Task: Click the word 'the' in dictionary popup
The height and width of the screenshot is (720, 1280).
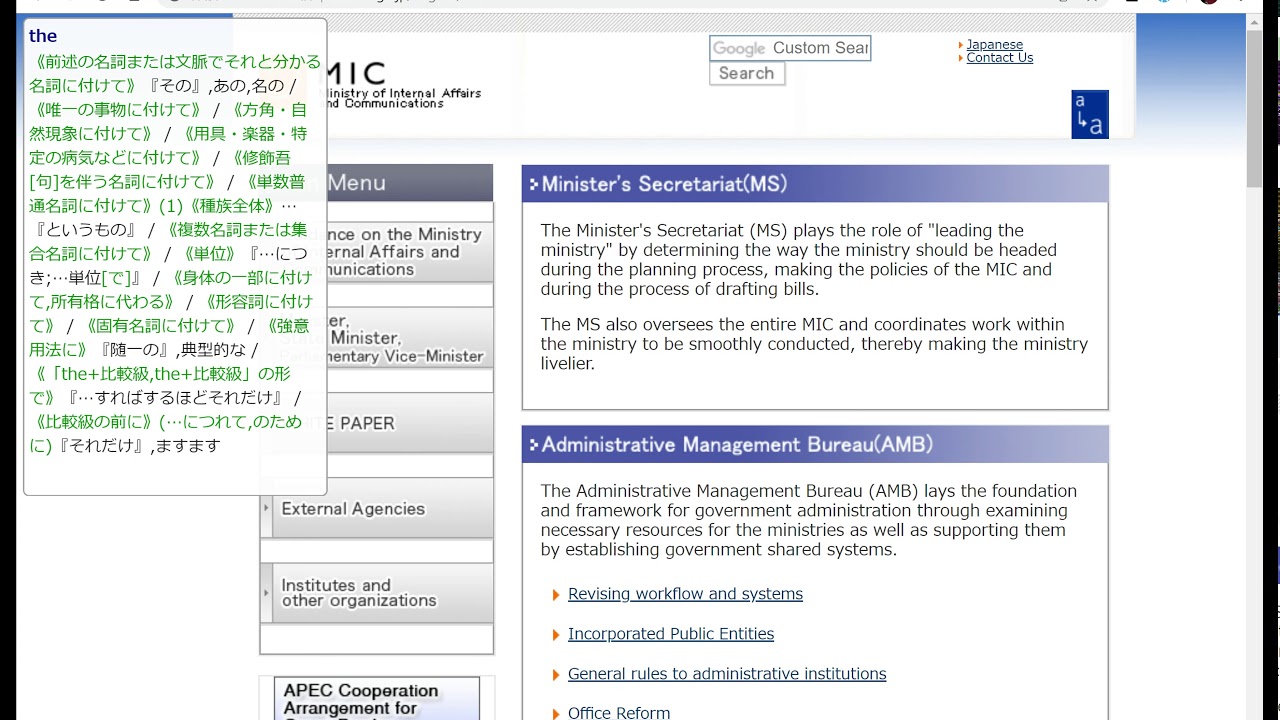Action: (x=43, y=36)
